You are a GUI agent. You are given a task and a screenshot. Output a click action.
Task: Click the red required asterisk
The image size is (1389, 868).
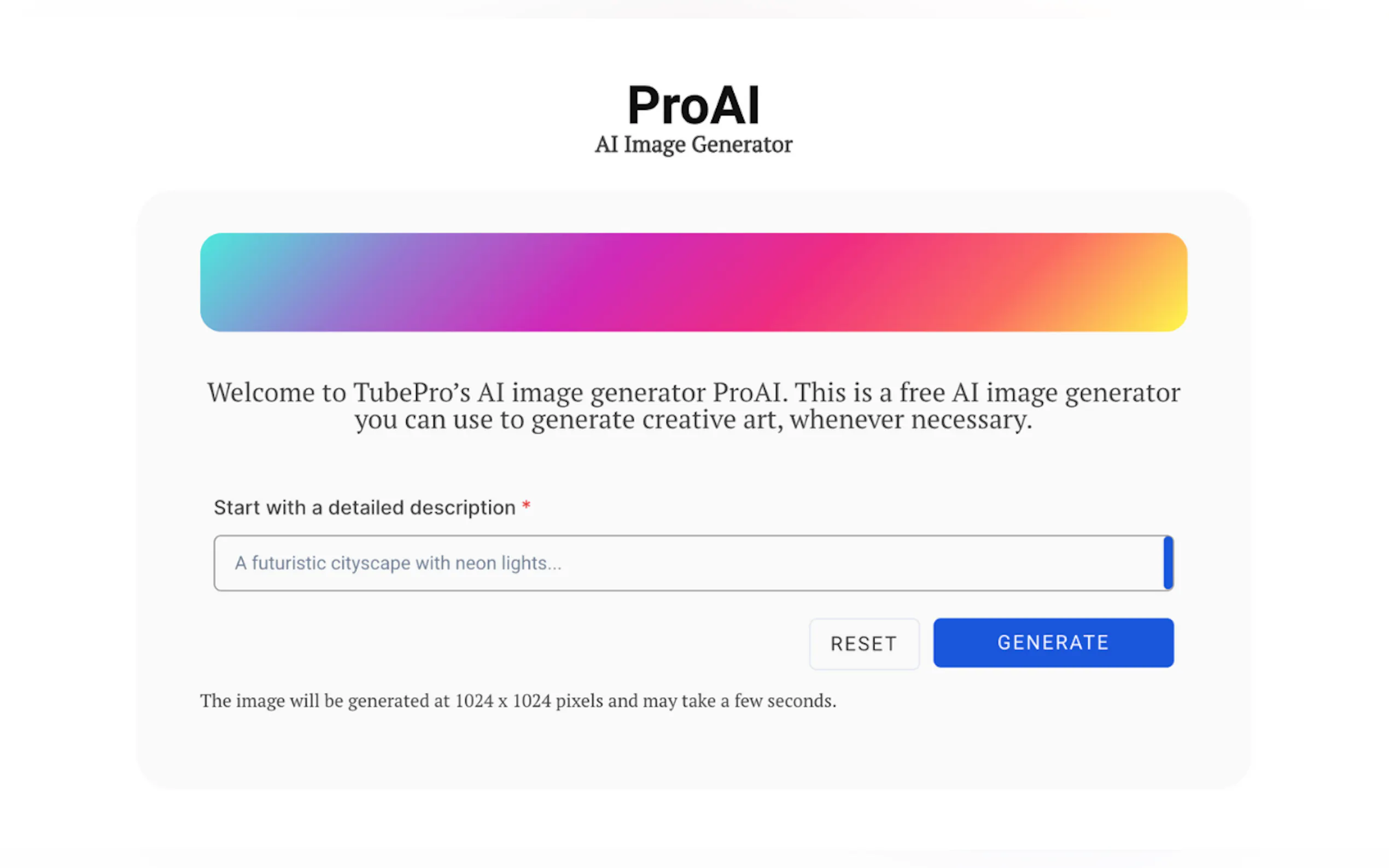coord(526,506)
